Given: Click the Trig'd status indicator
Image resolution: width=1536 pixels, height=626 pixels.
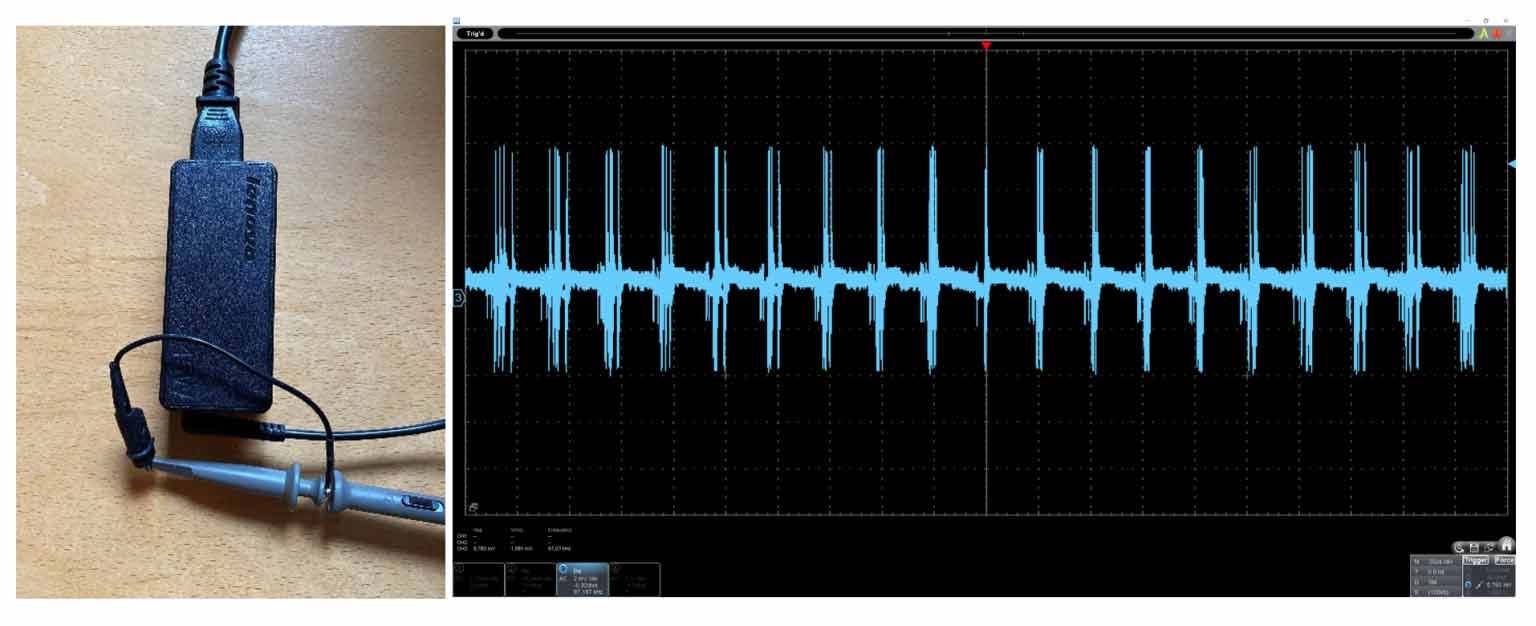Looking at the screenshot, I should click(x=475, y=33).
